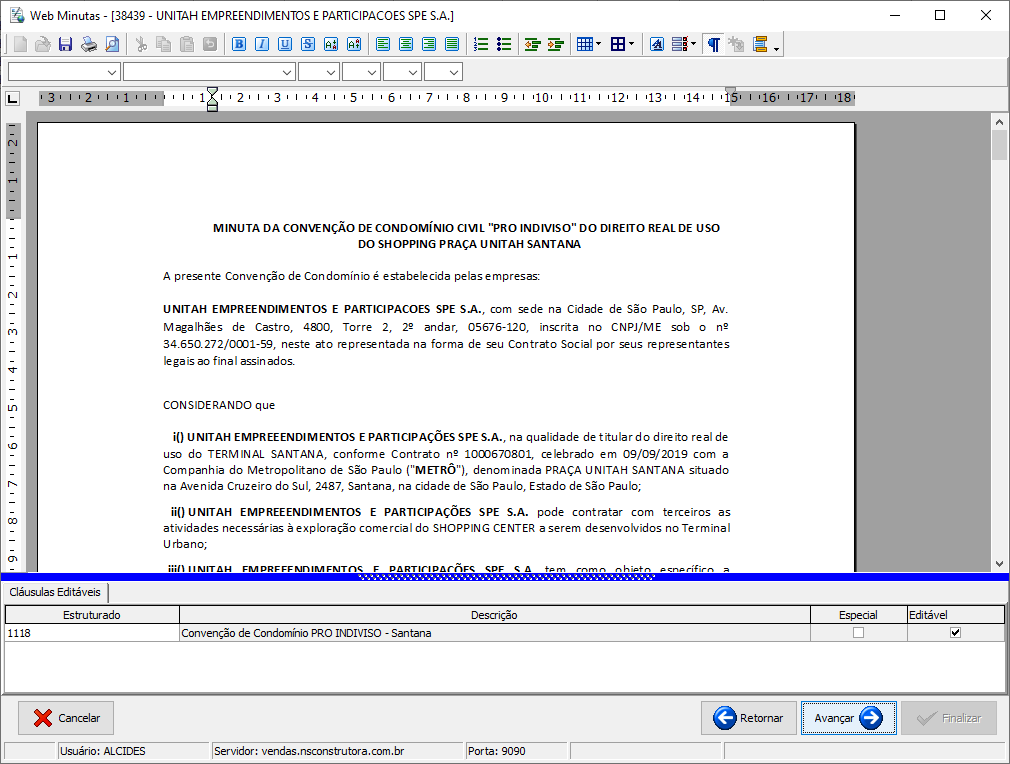1010x764 pixels.
Task: Print the document via printer icon
Action: [88, 44]
